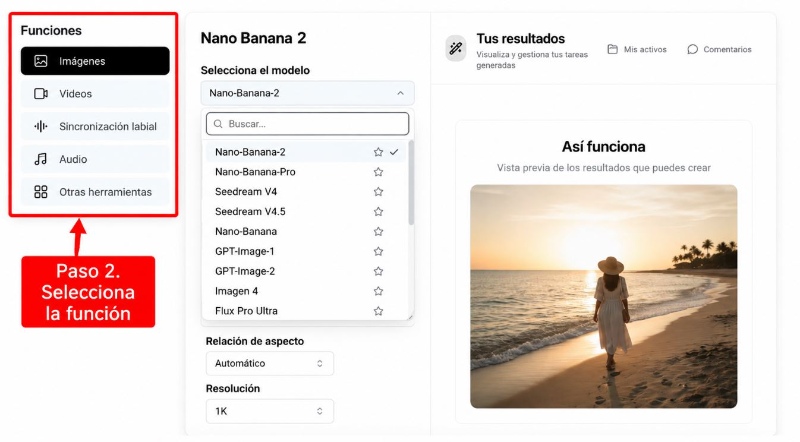Click into the Buscar search field

[x=307, y=124]
